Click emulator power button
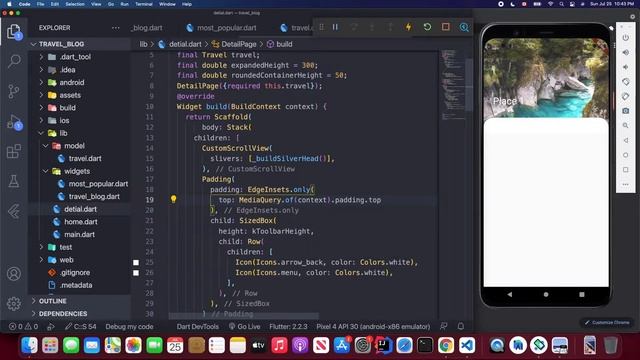The width and height of the screenshot is (640, 360). tap(626, 38)
